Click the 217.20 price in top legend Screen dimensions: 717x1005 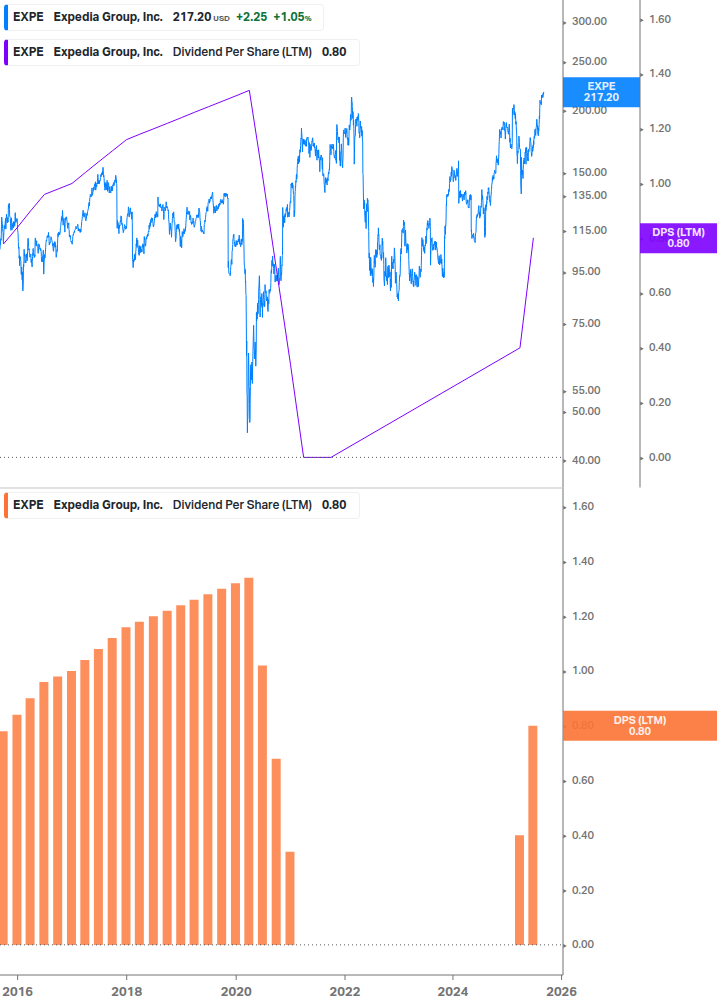pyautogui.click(x=192, y=17)
